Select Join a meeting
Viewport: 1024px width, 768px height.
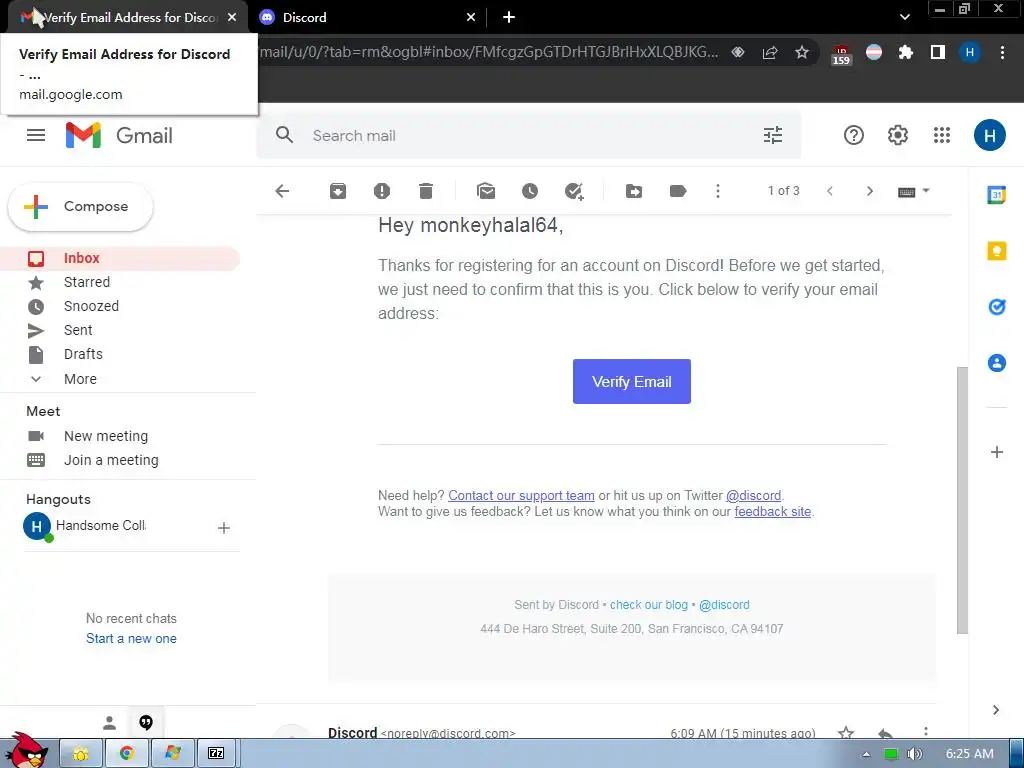[x=111, y=460]
